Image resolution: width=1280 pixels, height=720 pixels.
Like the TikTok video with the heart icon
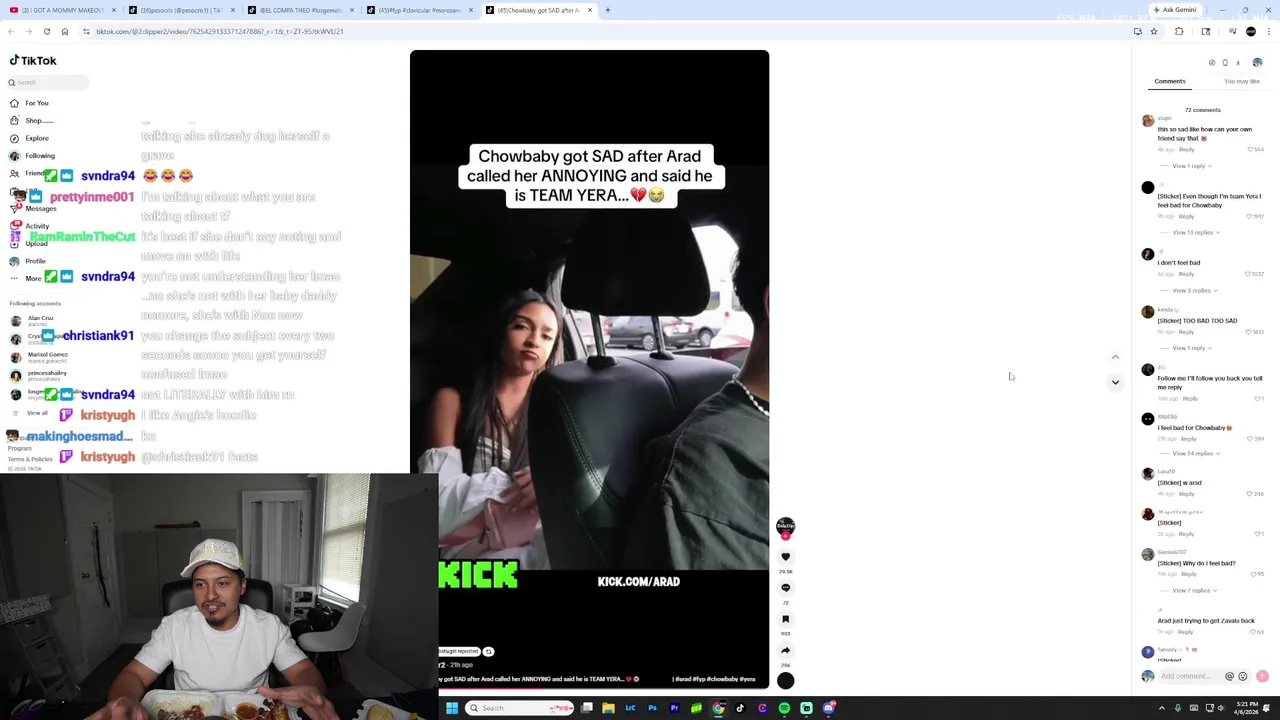[785, 557]
